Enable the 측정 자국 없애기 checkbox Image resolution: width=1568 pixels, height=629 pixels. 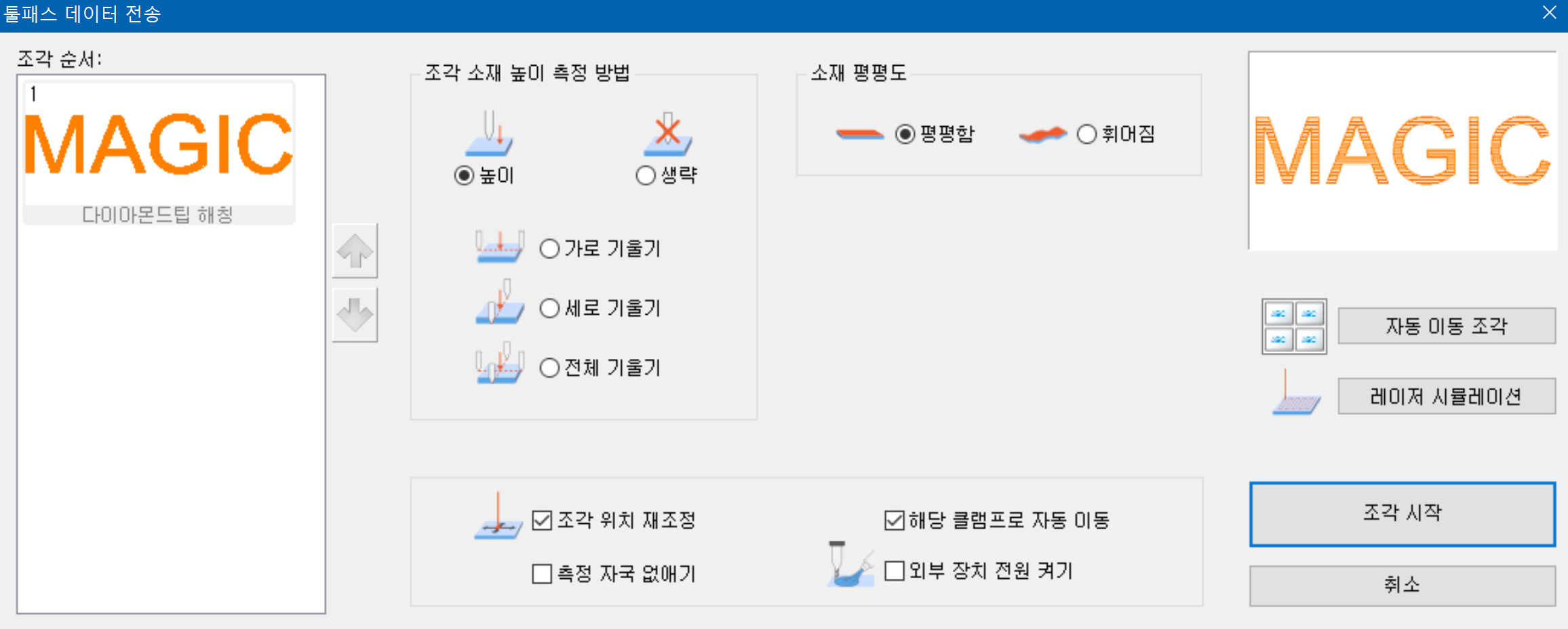coord(542,574)
